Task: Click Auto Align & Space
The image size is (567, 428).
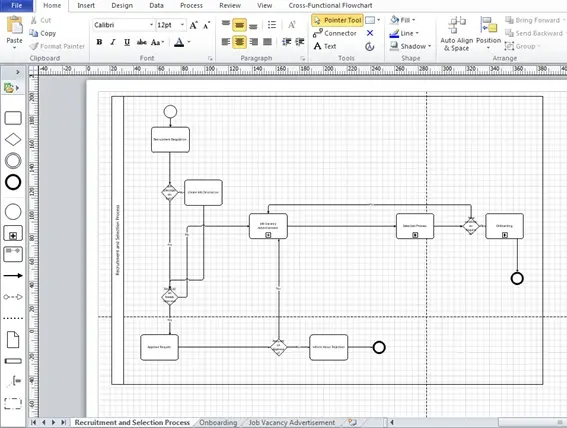Action: tap(456, 34)
